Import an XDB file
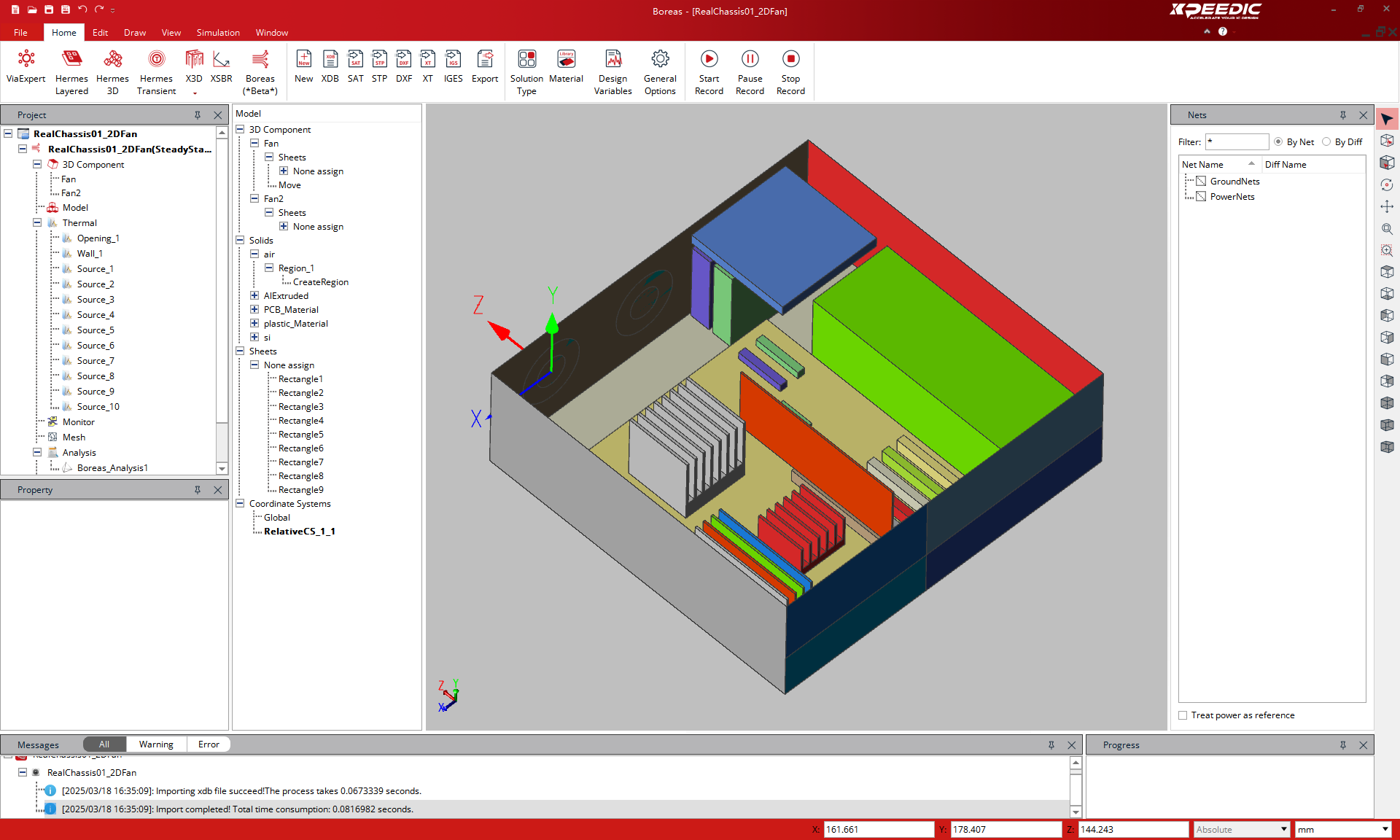Viewport: 1400px width, 840px height. tap(330, 67)
